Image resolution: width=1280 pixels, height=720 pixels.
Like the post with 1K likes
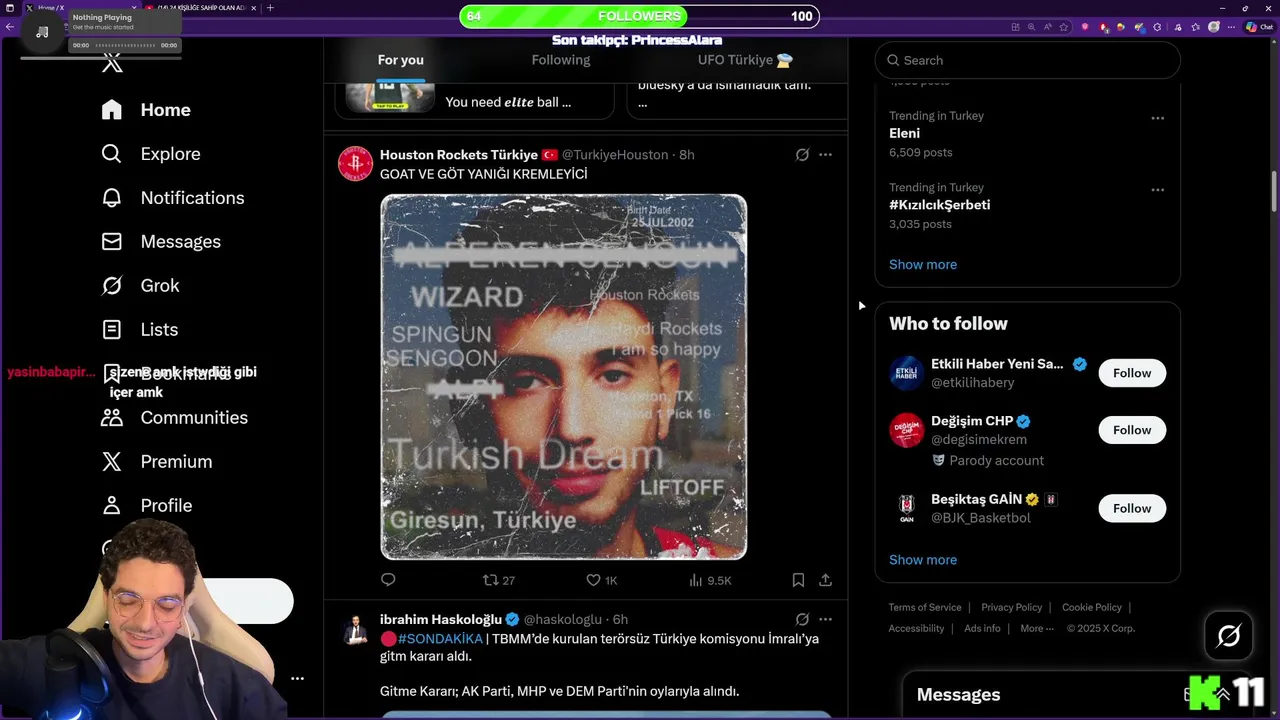pyautogui.click(x=601, y=580)
